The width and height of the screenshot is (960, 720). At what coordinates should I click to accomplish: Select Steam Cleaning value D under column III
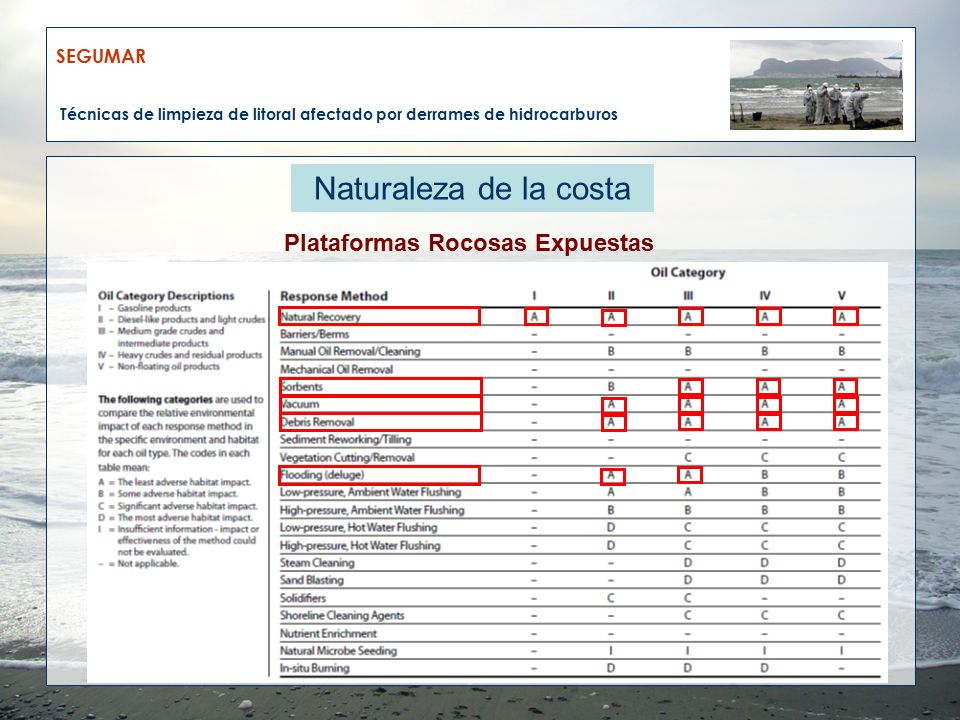coord(688,563)
